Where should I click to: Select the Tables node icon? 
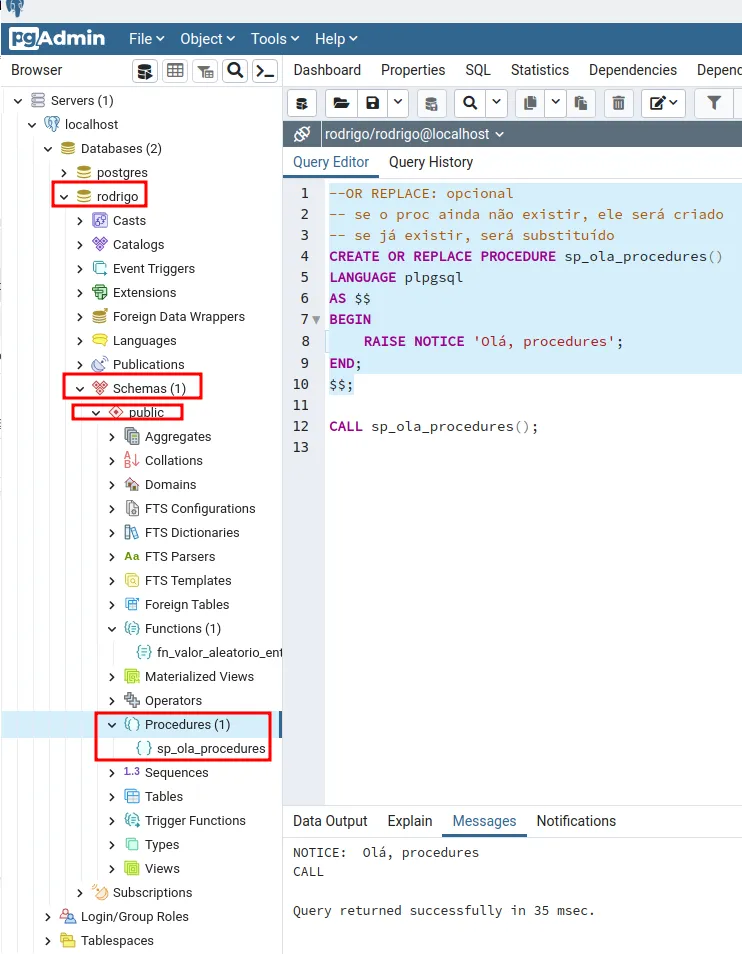pyautogui.click(x=132, y=796)
